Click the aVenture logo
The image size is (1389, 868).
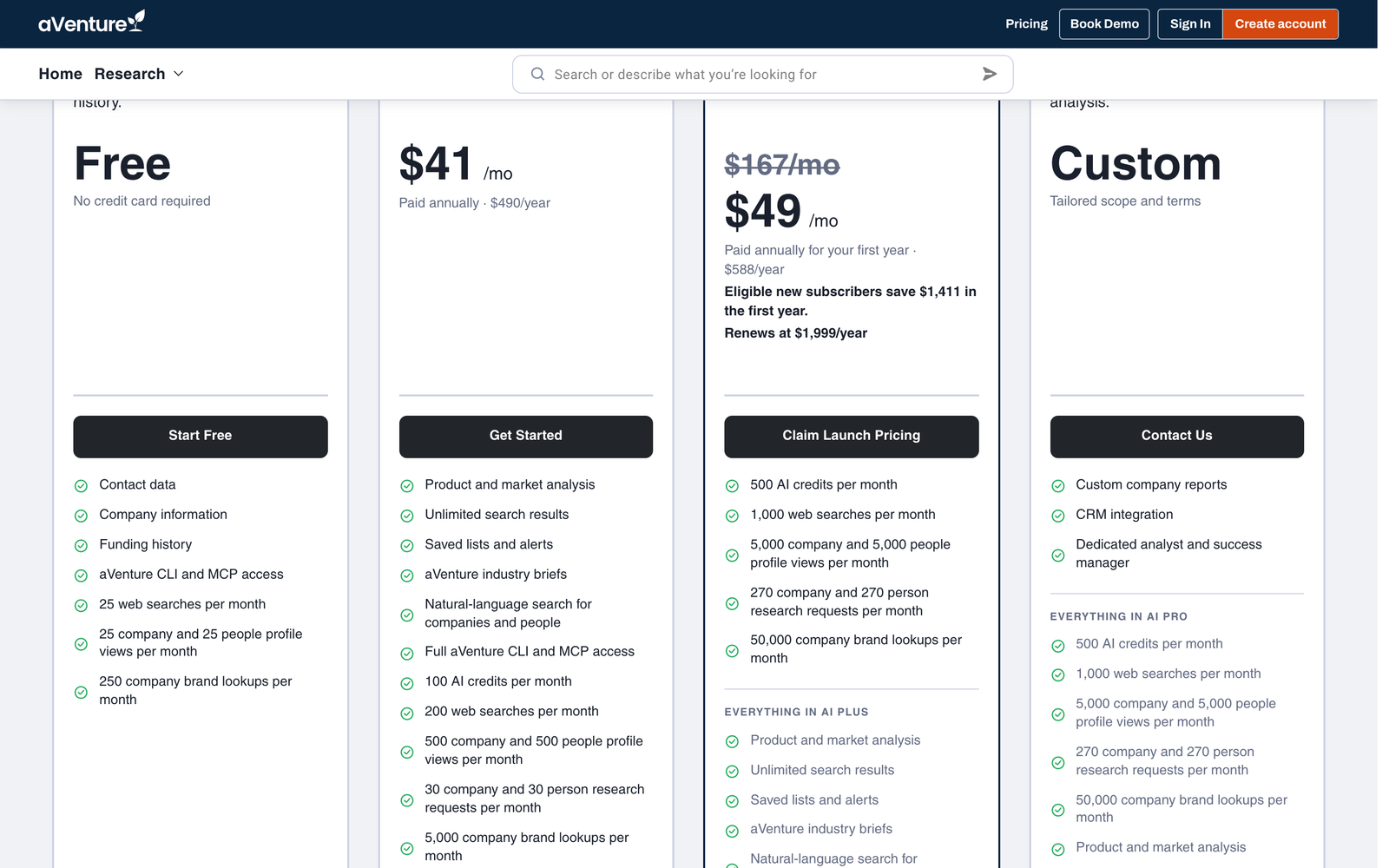tap(91, 23)
